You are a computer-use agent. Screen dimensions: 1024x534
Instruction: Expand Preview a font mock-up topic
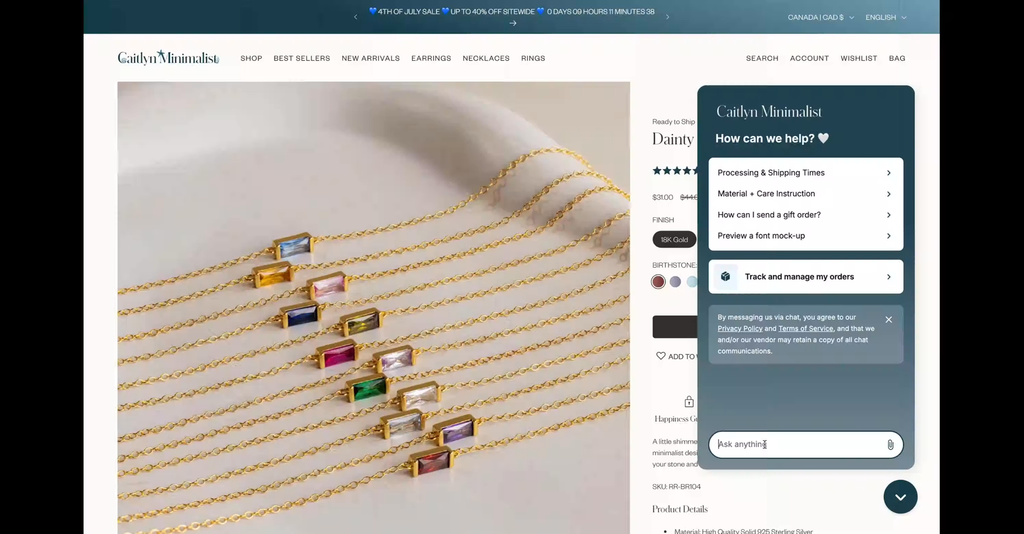(805, 236)
